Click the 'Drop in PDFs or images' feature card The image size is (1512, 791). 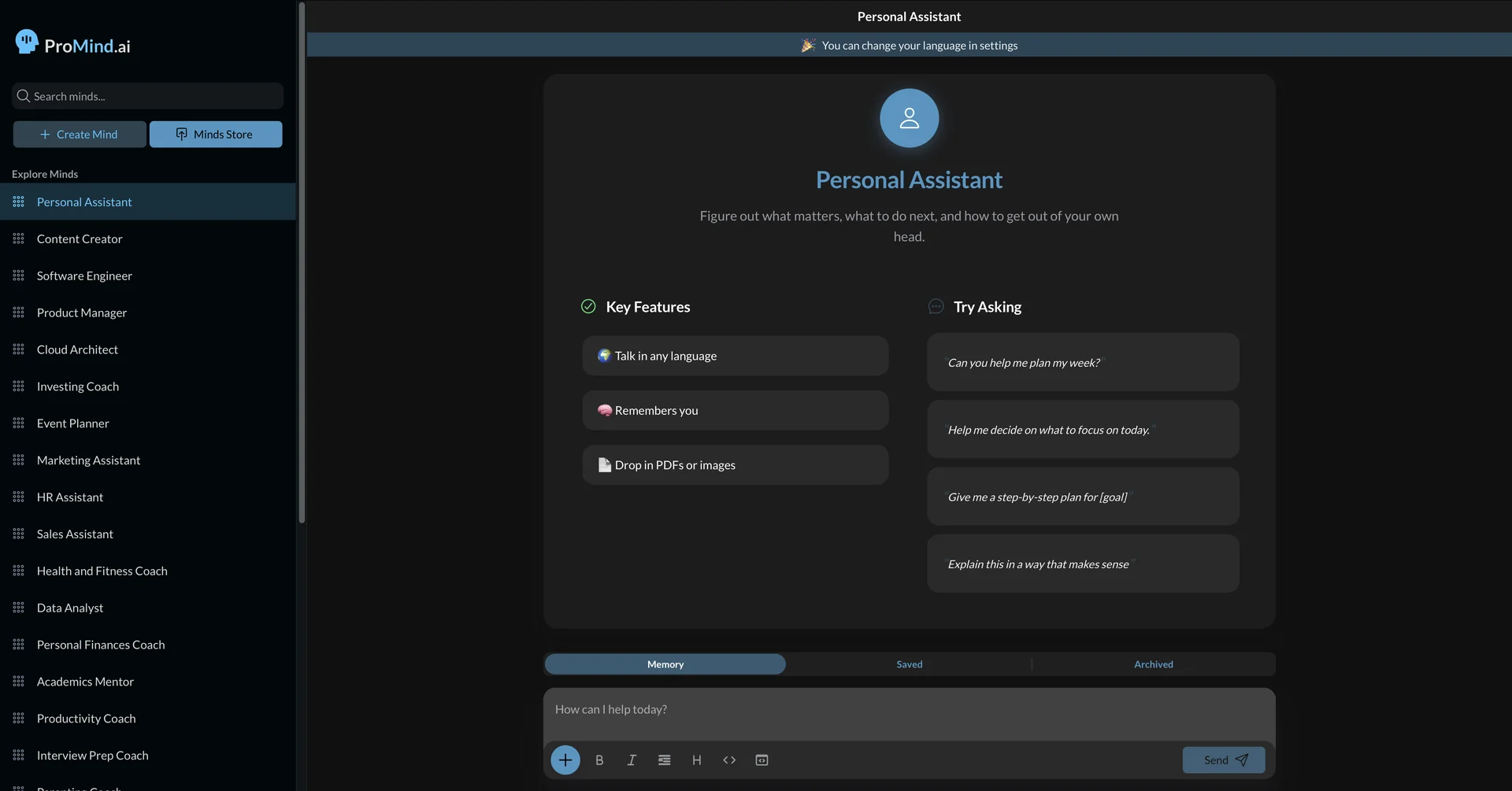736,465
